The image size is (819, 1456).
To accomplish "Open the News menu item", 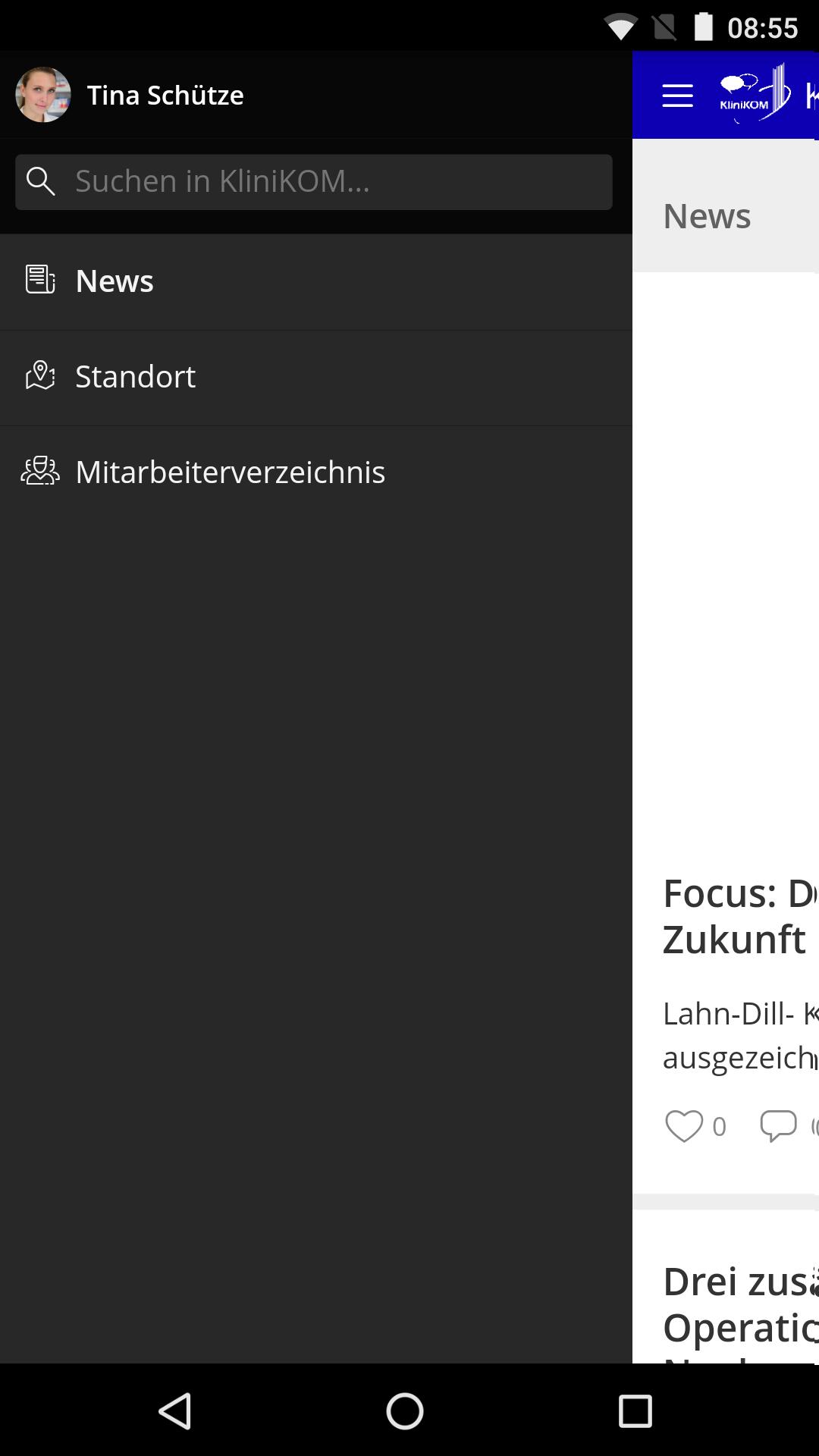I will click(316, 282).
